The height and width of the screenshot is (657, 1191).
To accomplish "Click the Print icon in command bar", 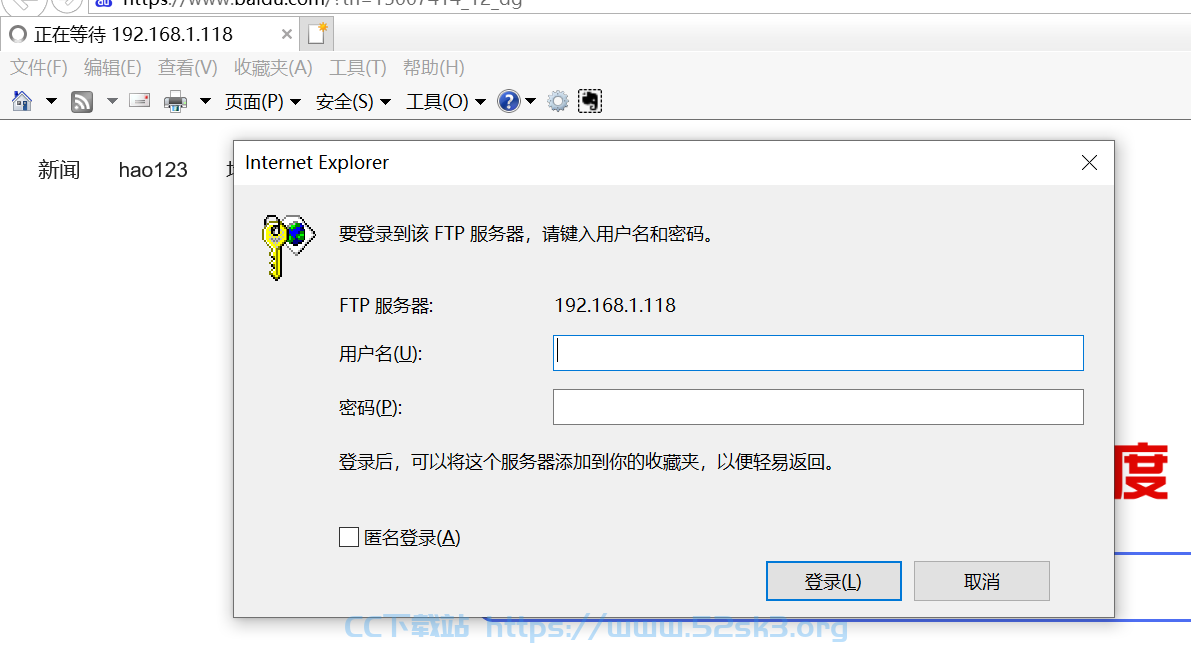I will click(175, 101).
